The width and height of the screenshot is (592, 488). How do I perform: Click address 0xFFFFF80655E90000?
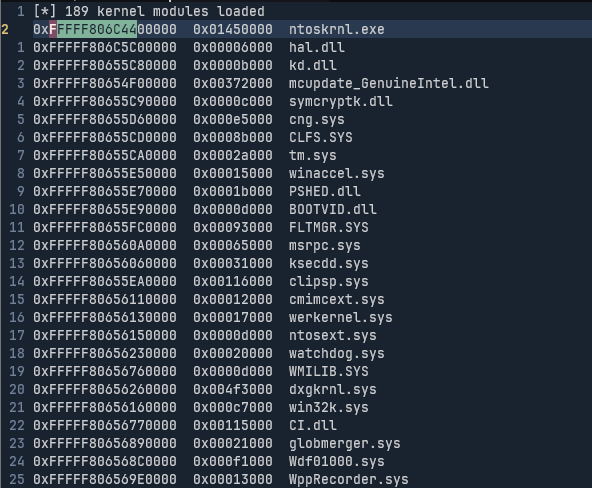pyautogui.click(x=105, y=209)
